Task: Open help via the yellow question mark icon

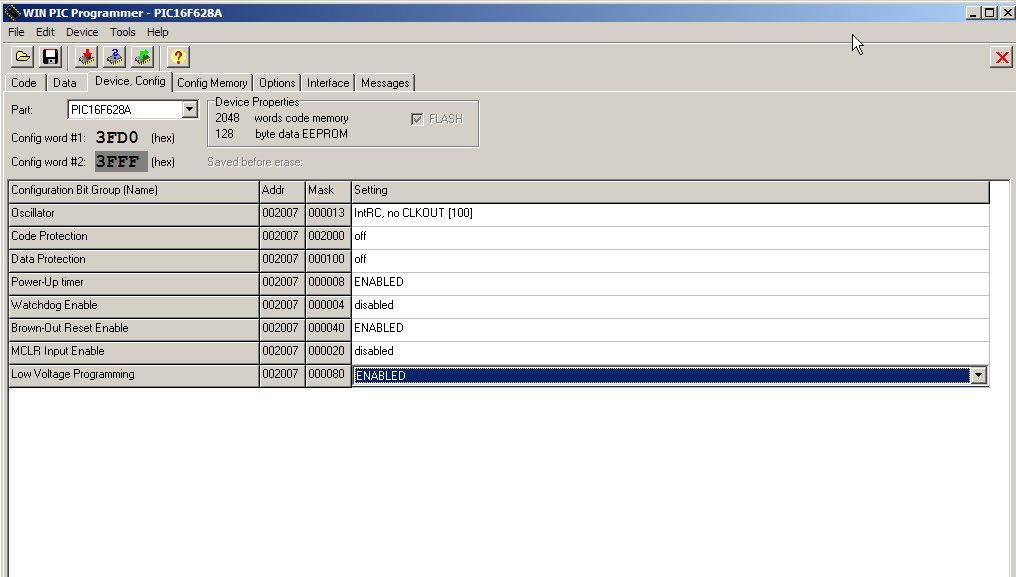Action: pyautogui.click(x=178, y=57)
